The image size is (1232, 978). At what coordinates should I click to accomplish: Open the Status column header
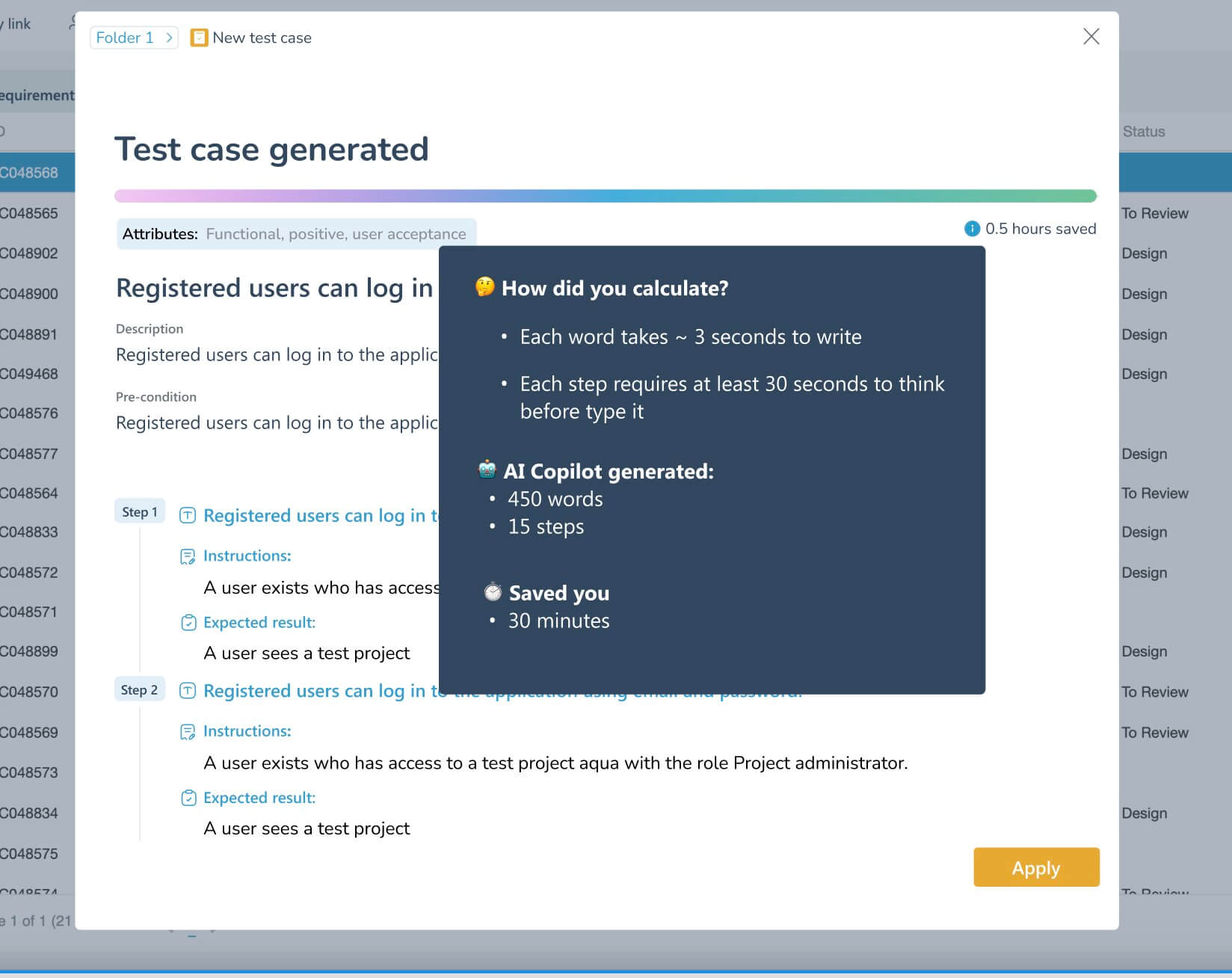(1143, 132)
